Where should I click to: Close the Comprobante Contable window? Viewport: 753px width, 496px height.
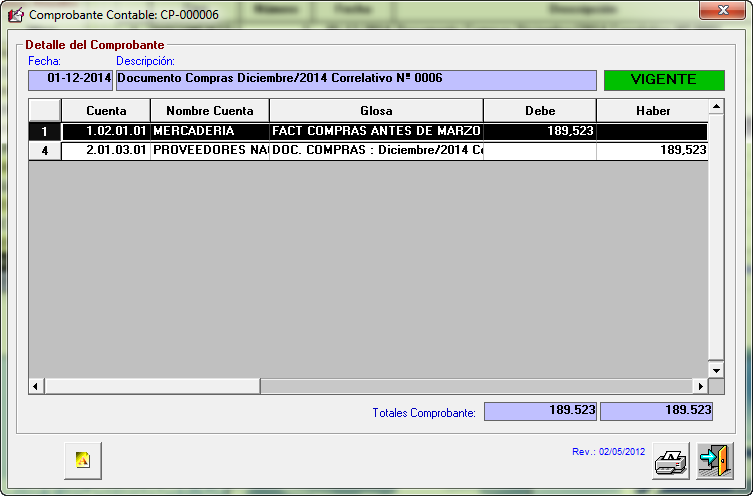point(722,10)
